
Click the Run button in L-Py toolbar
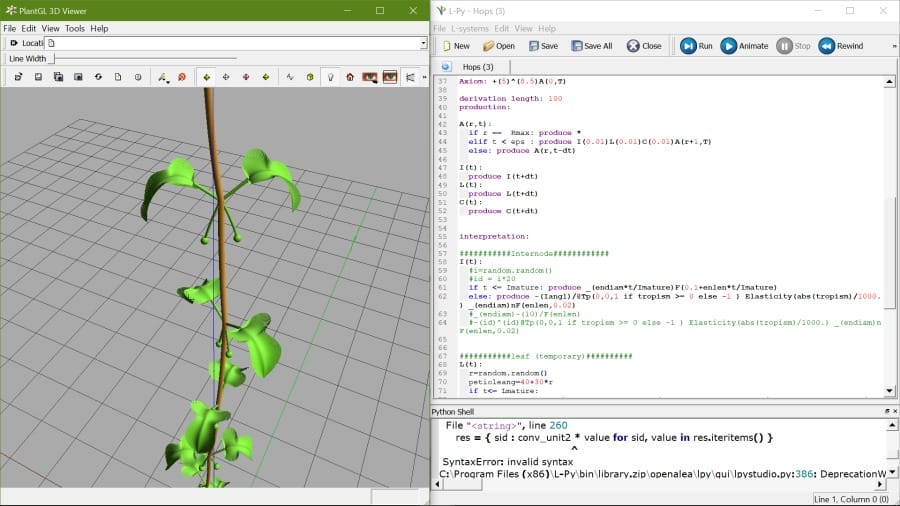point(696,46)
